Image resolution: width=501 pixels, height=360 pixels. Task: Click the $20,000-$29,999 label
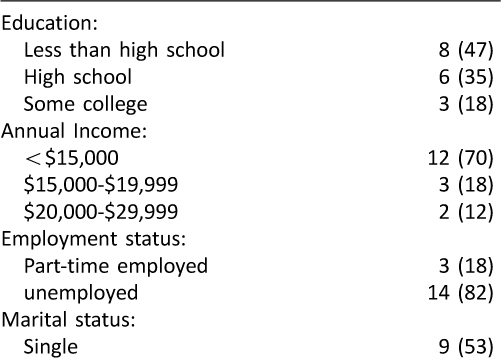pyautogui.click(x=101, y=212)
